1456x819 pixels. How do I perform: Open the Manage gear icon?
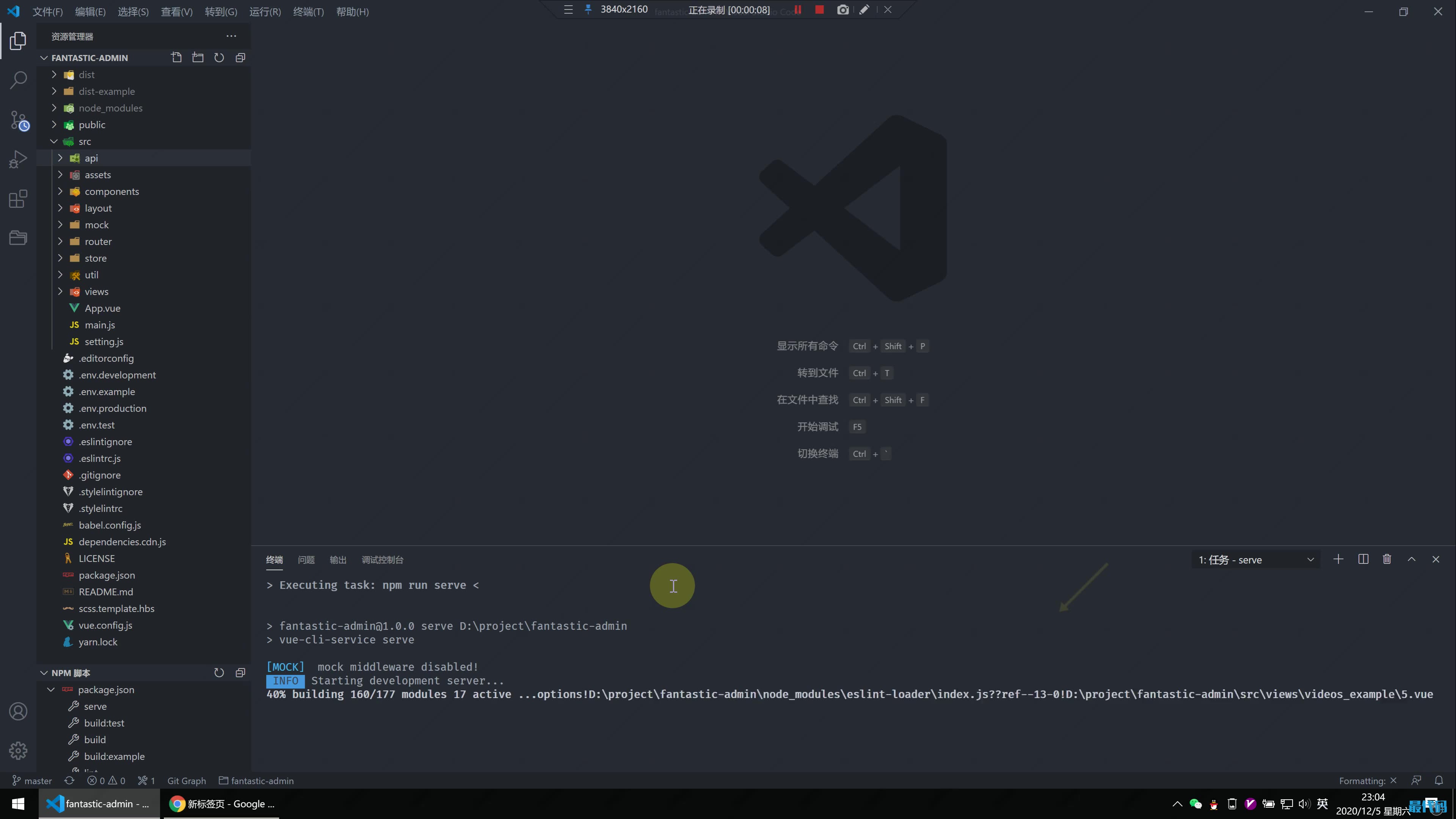(x=18, y=750)
